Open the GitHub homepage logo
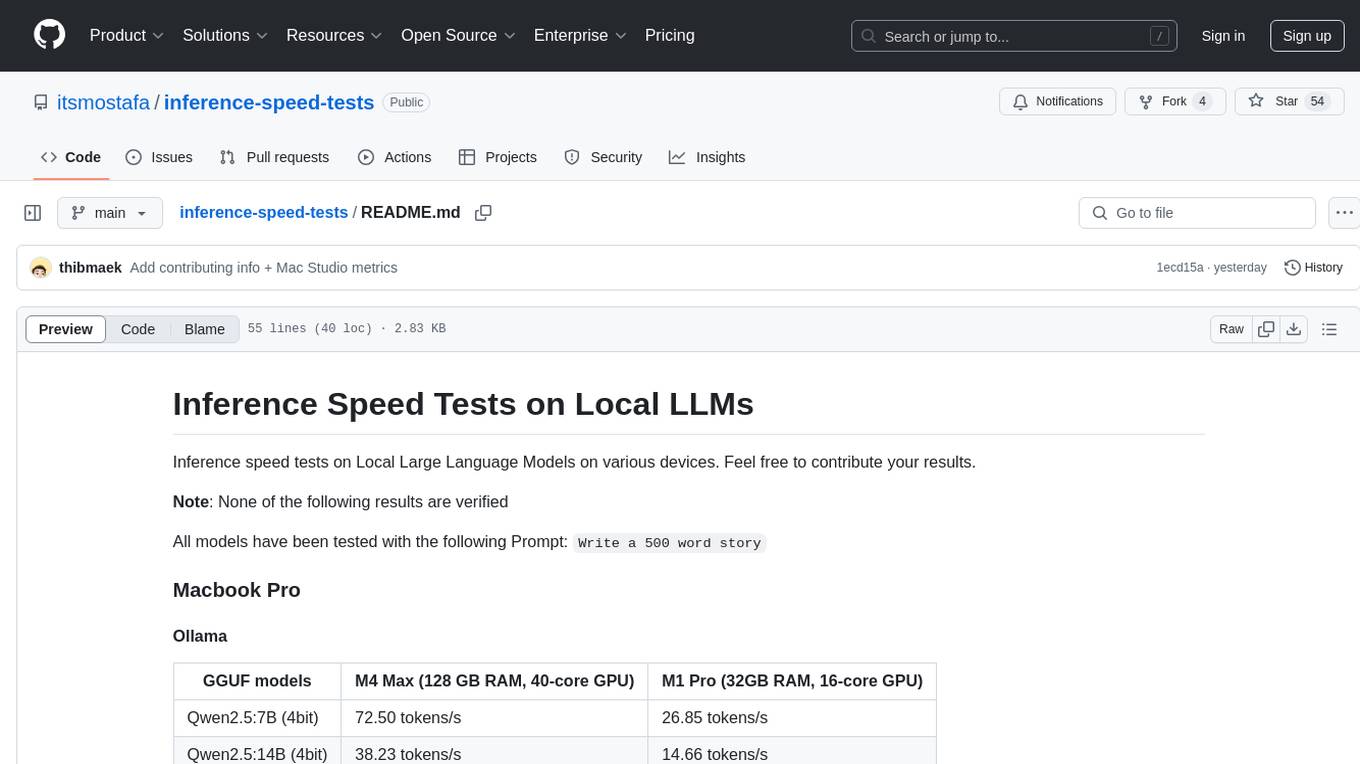 (50, 35)
